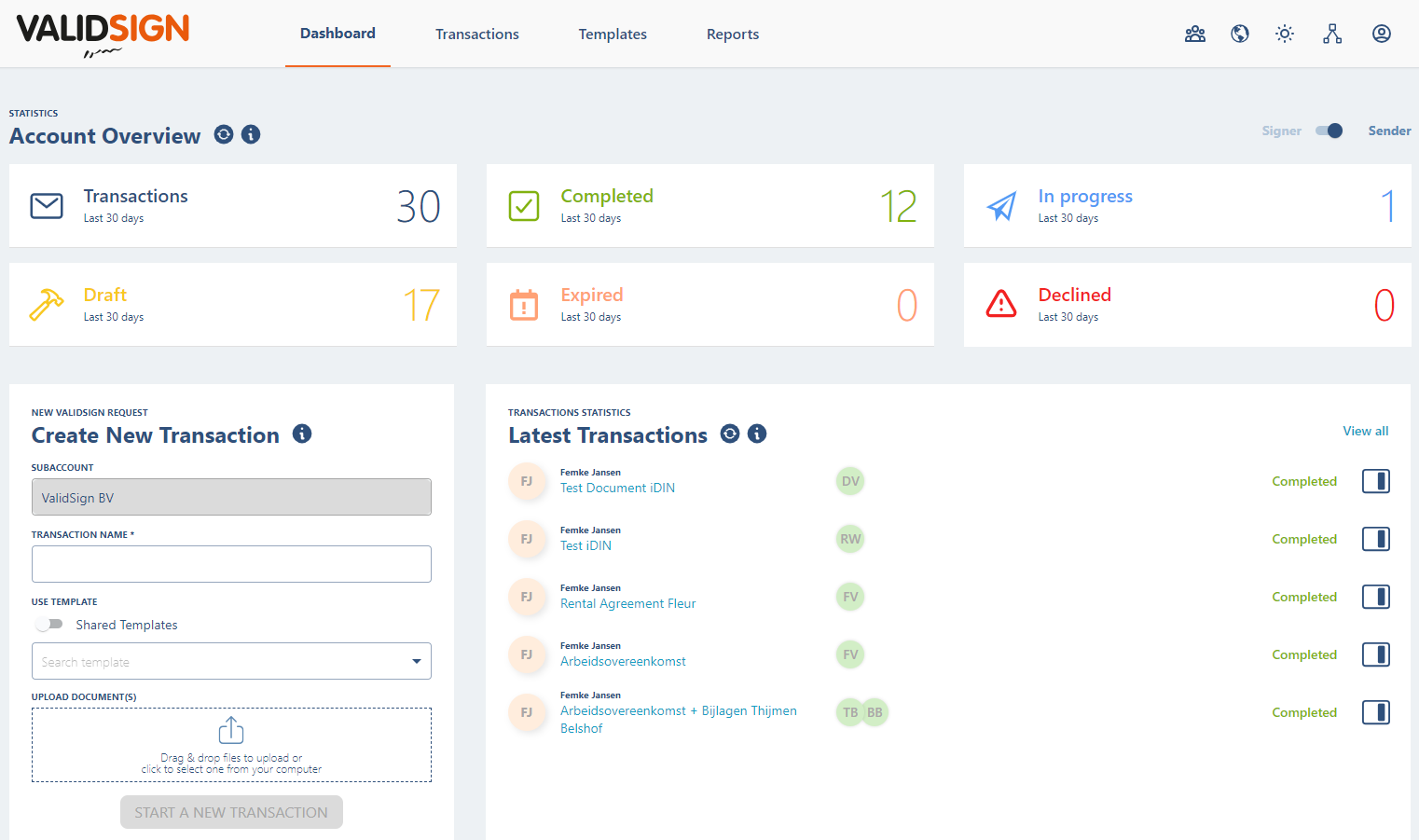Open the user management icon in the header

(1194, 34)
